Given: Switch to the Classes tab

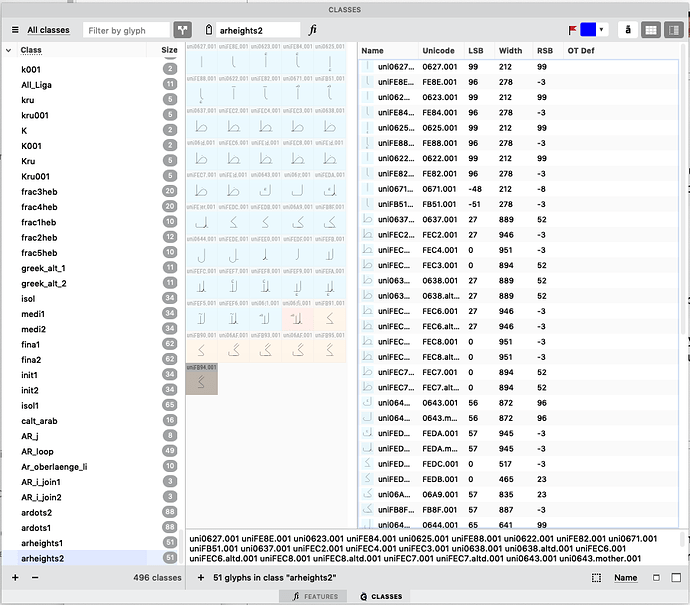Looking at the screenshot, I should pyautogui.click(x=381, y=596).
